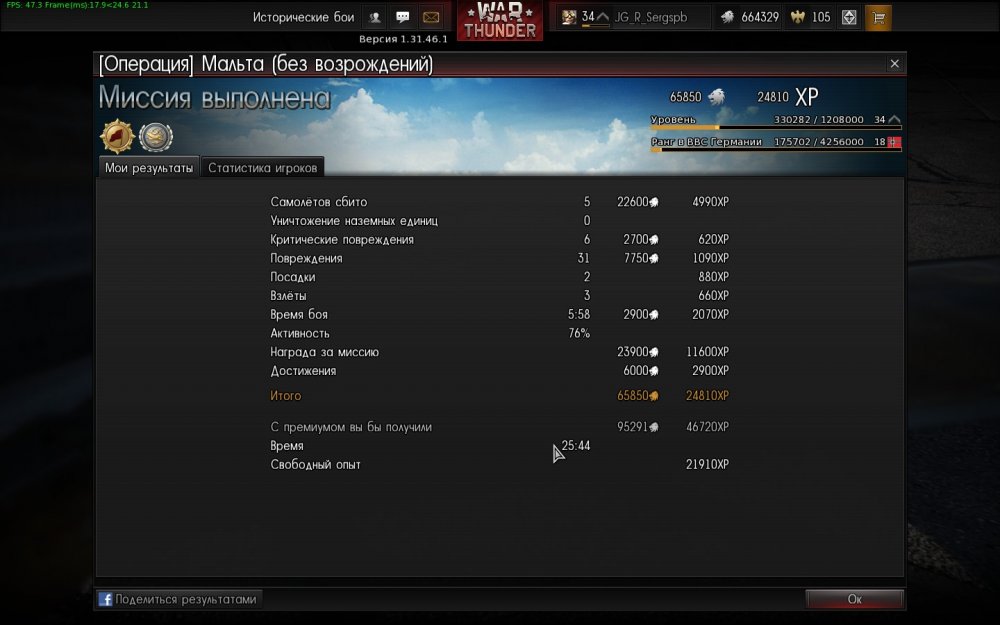Select the Мои результаты tab
This screenshot has width=1000, height=625.
tap(149, 168)
